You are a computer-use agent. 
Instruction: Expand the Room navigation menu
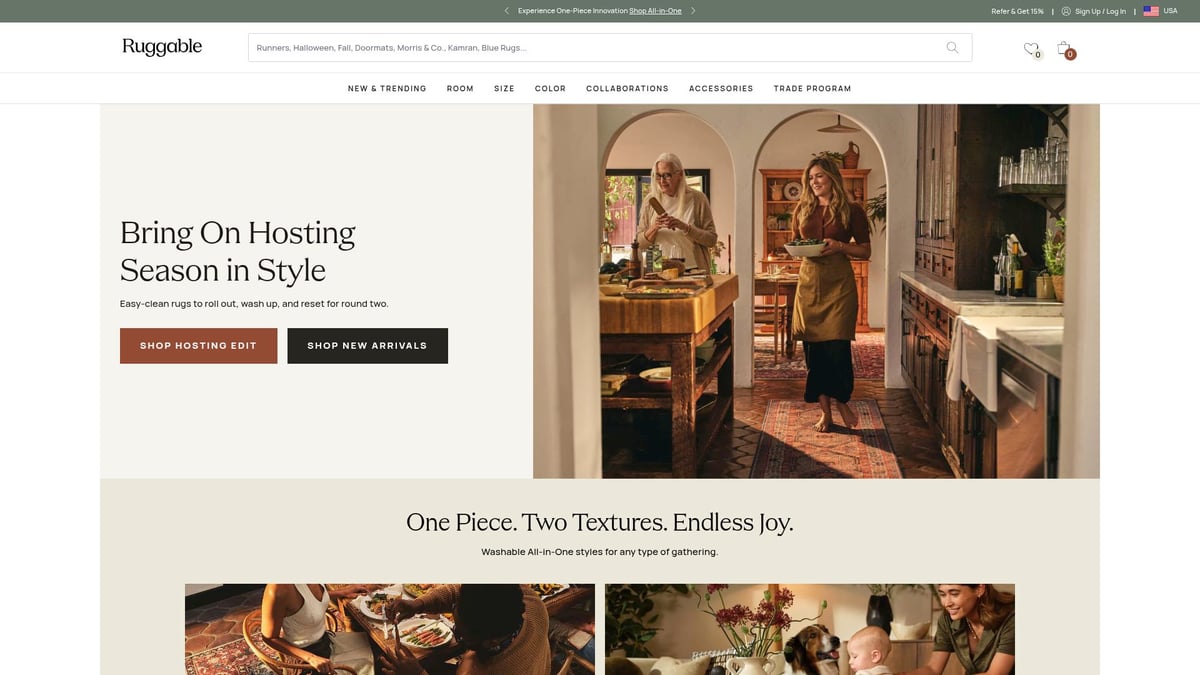tap(460, 88)
